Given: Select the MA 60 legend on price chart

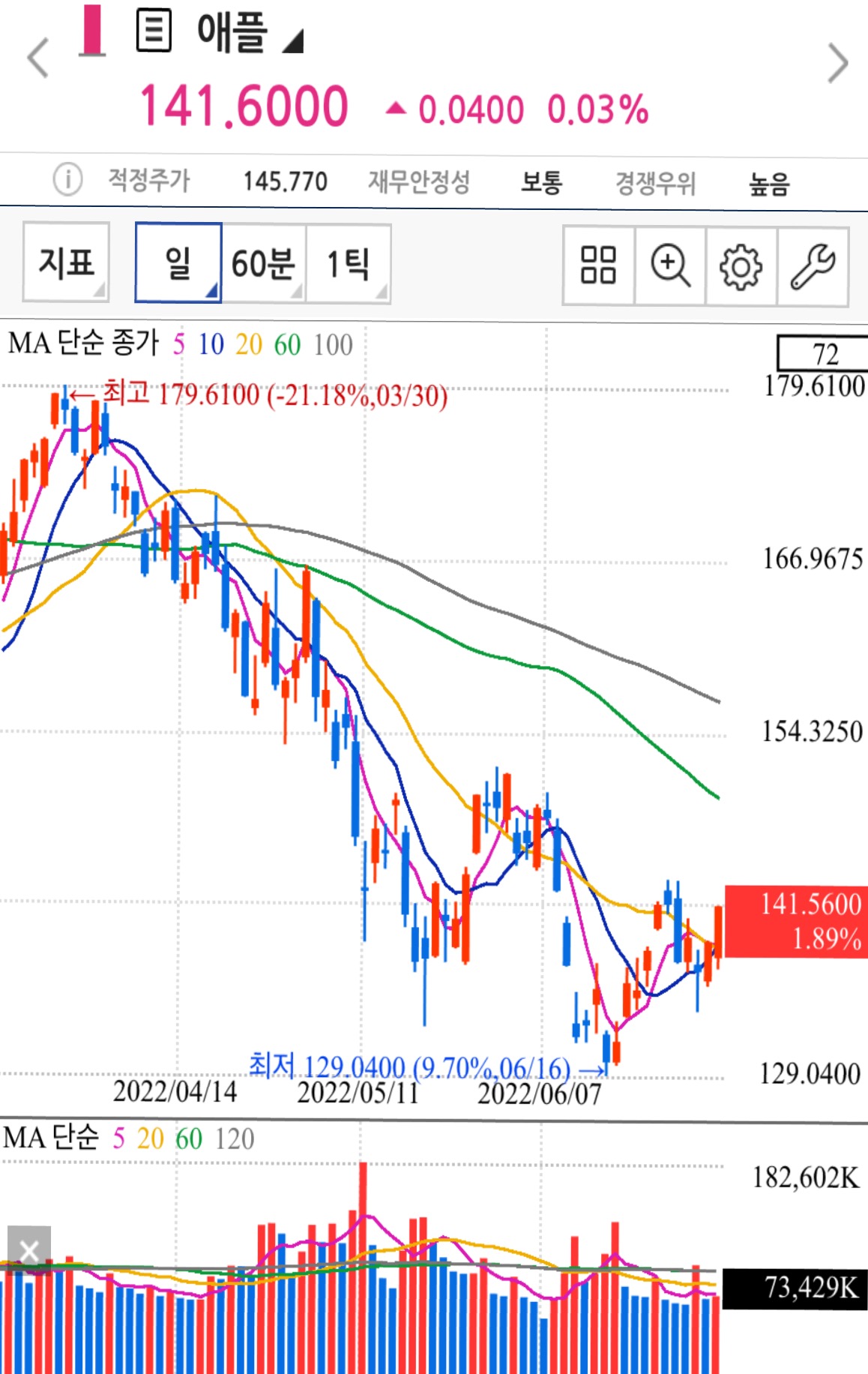Looking at the screenshot, I should 287,344.
